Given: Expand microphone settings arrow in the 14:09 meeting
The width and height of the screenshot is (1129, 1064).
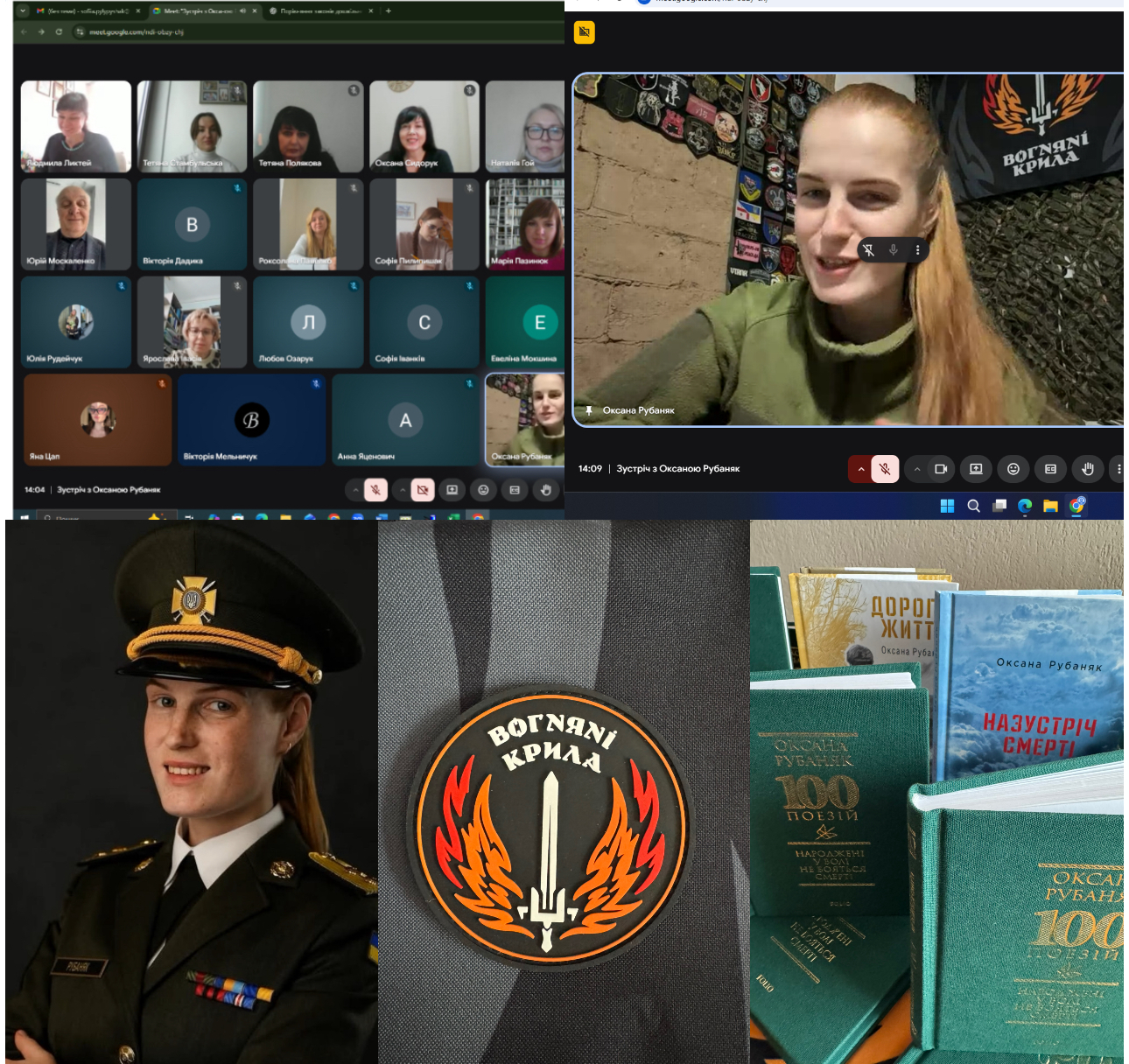Looking at the screenshot, I should 861,469.
